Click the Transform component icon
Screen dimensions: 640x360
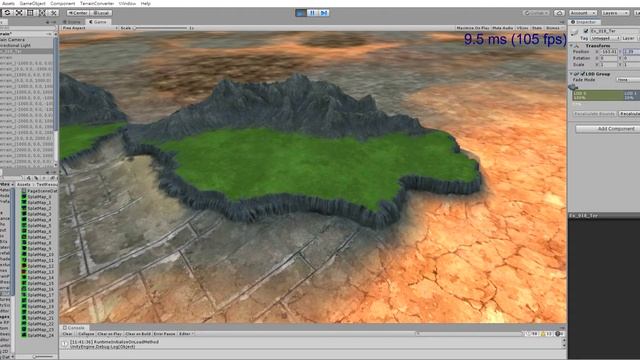(x=577, y=46)
